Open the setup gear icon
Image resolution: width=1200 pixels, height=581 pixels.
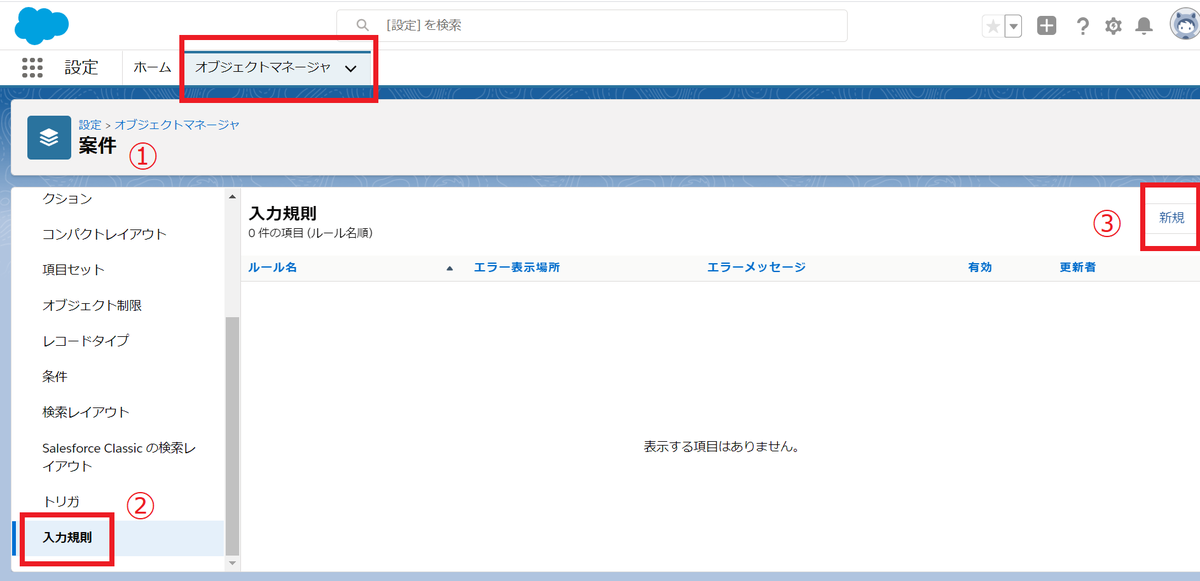click(x=1113, y=26)
